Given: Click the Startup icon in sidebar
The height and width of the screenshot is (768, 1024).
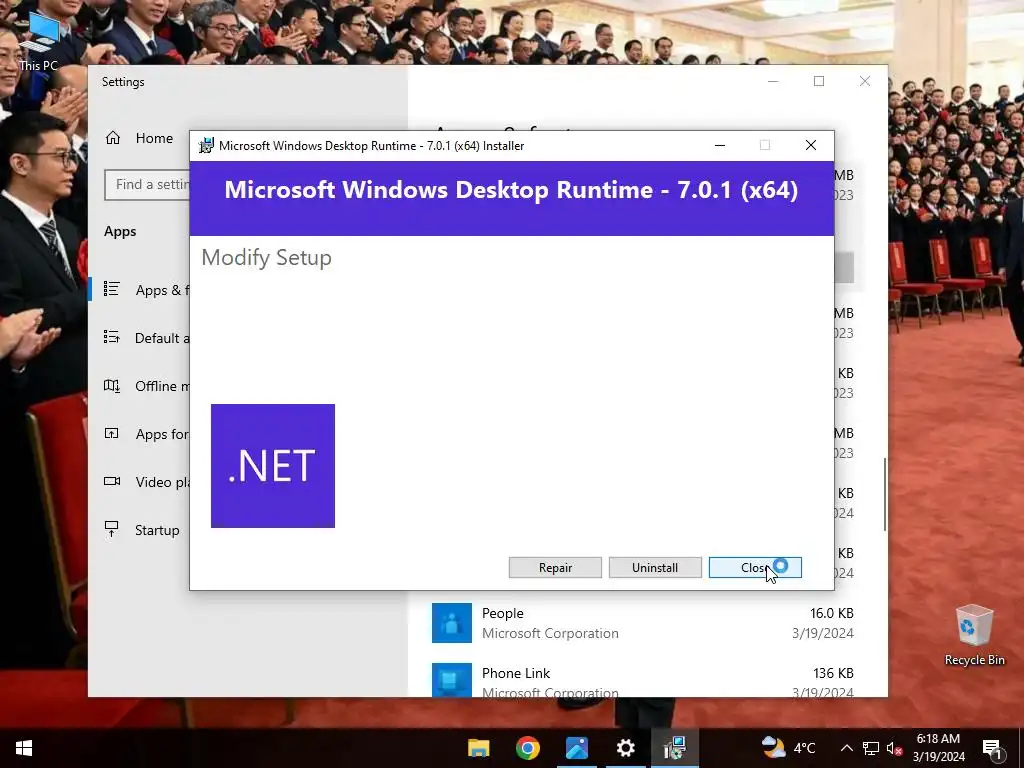Looking at the screenshot, I should click(x=112, y=529).
